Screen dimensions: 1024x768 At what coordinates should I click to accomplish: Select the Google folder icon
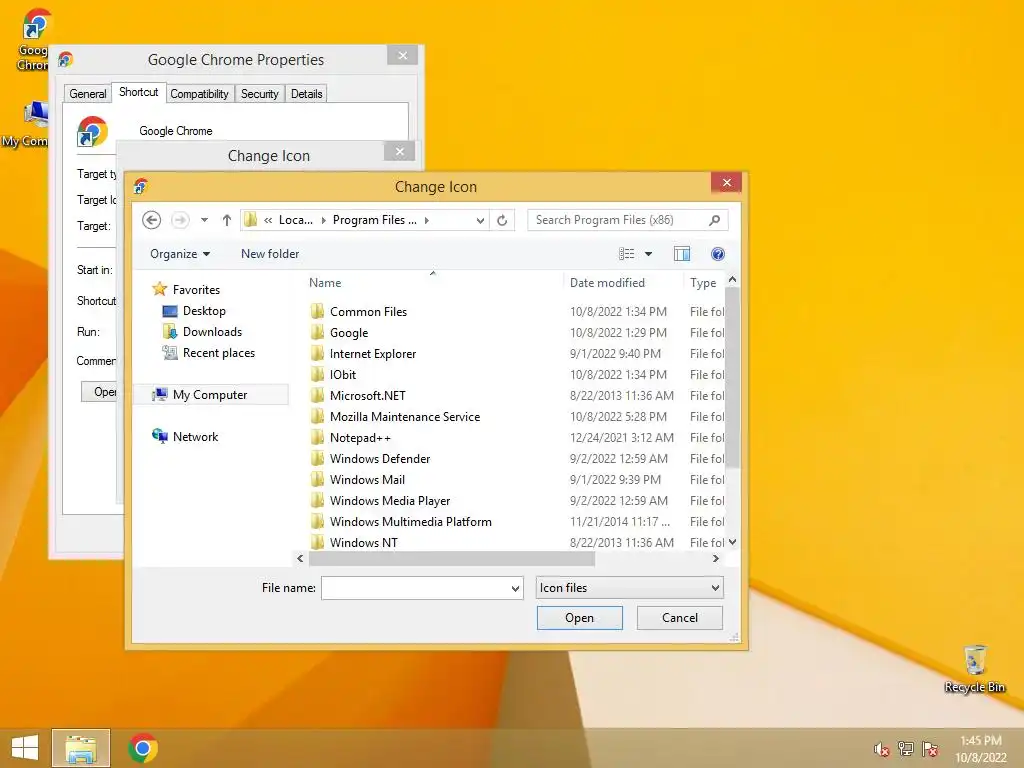coord(317,332)
